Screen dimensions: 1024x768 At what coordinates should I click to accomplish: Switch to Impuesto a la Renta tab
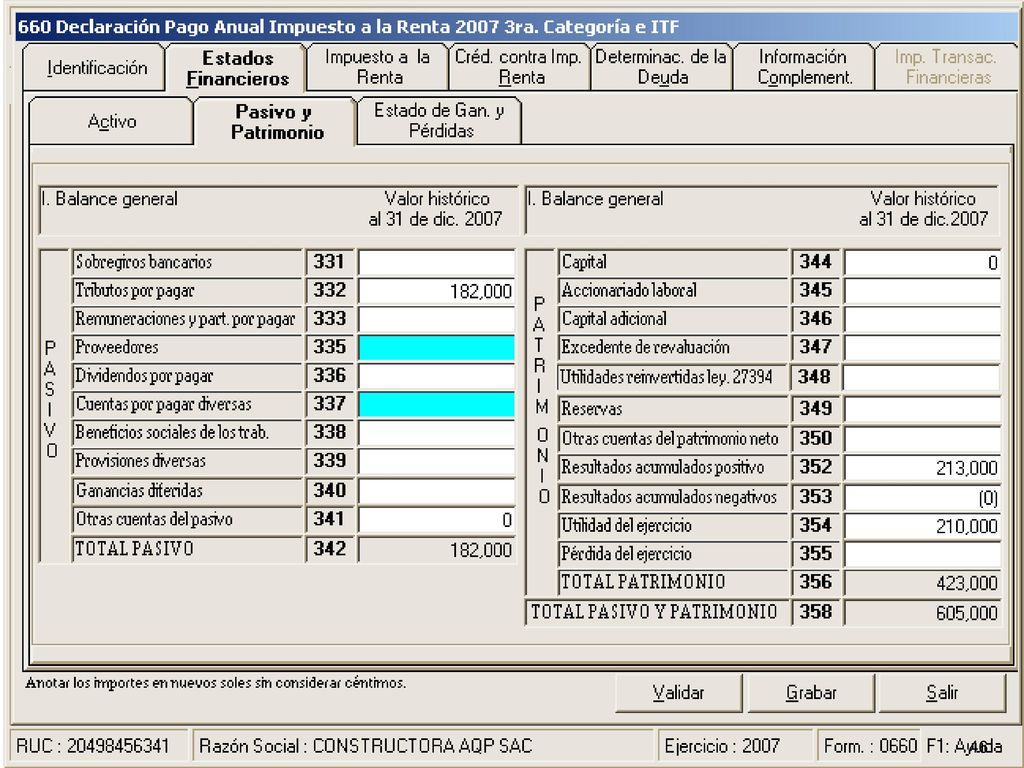coord(377,67)
